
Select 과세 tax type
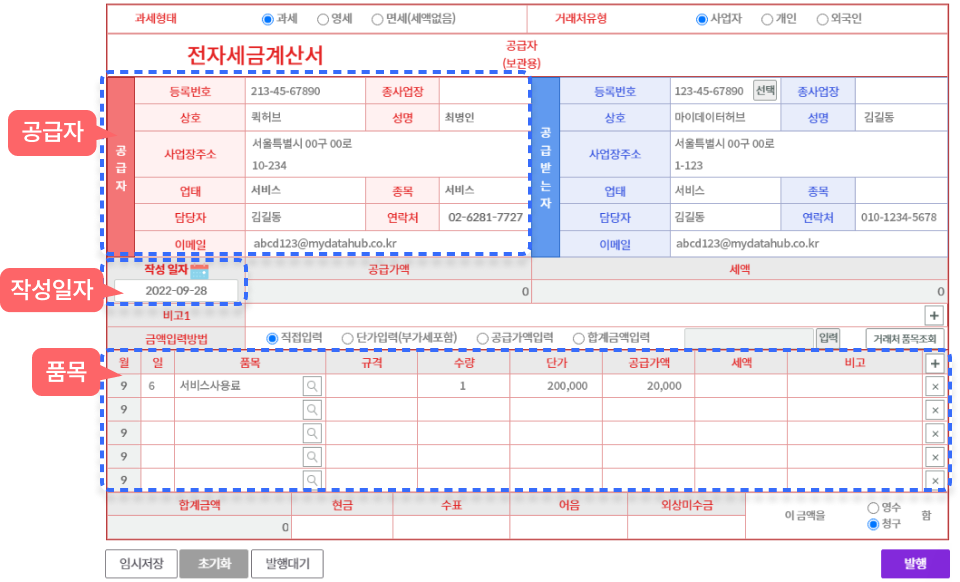(268, 20)
